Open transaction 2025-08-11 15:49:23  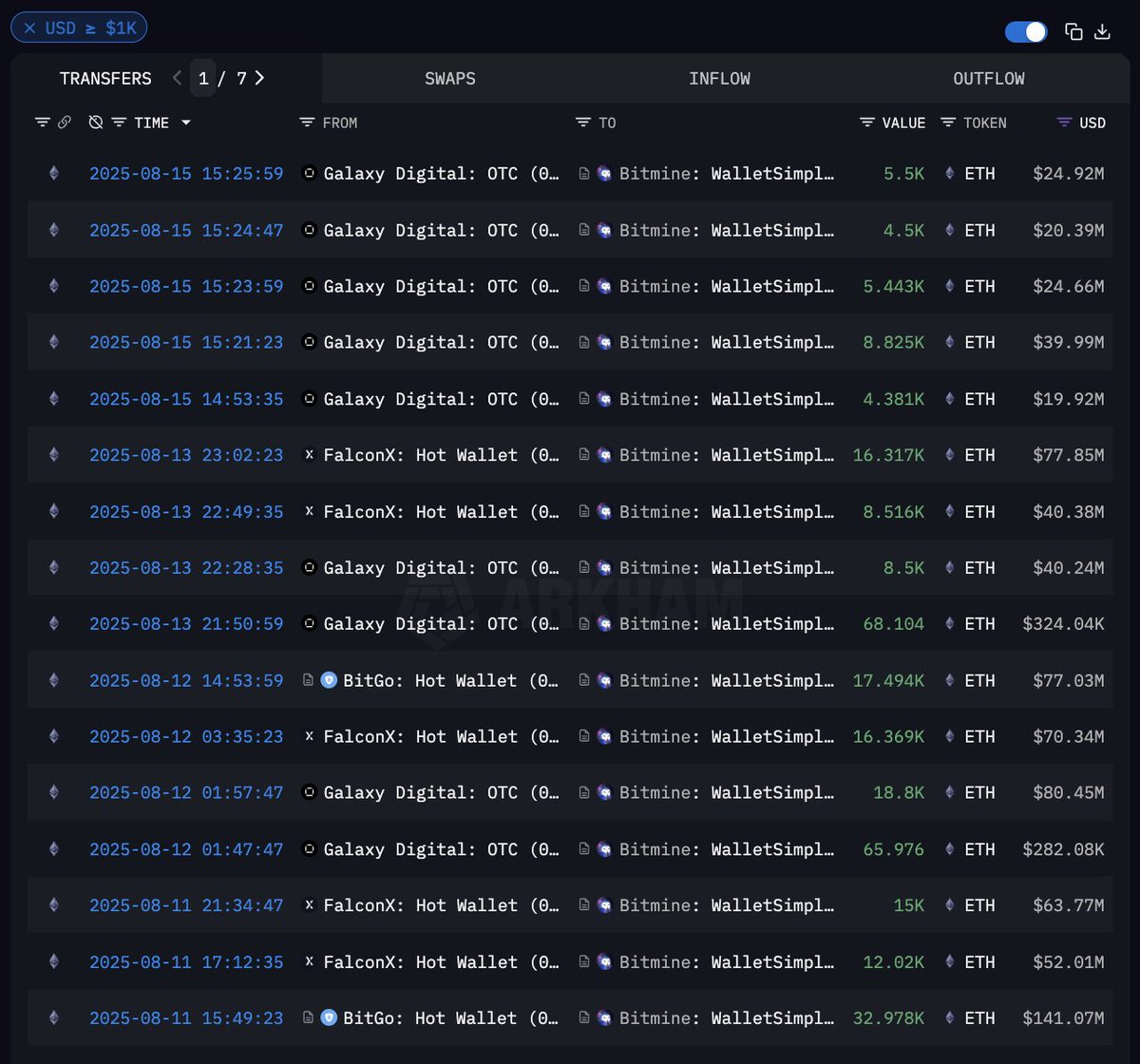186,1017
